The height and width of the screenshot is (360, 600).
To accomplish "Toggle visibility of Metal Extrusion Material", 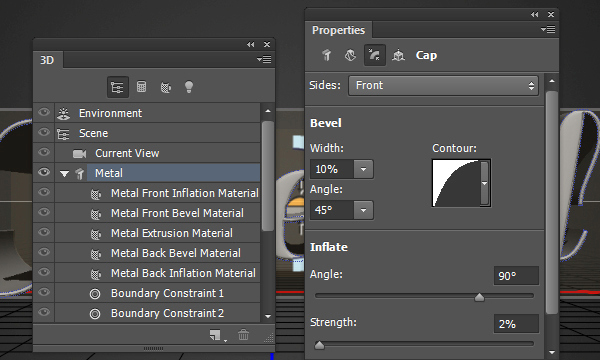I will (x=44, y=232).
